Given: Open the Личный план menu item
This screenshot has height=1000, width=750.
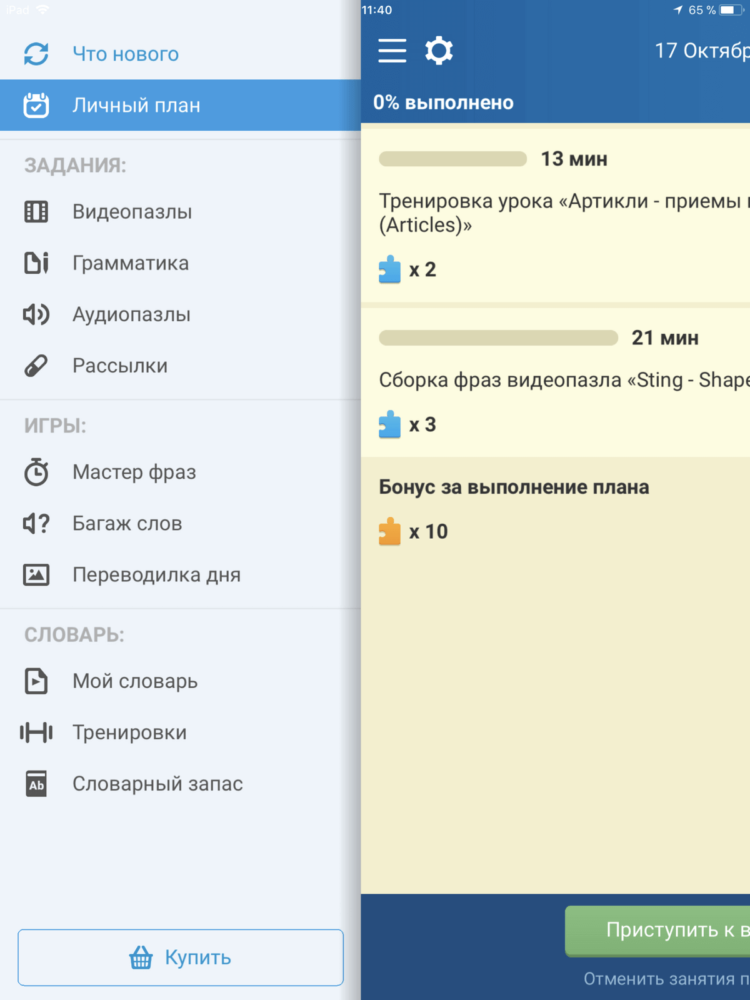Looking at the screenshot, I should 180,105.
